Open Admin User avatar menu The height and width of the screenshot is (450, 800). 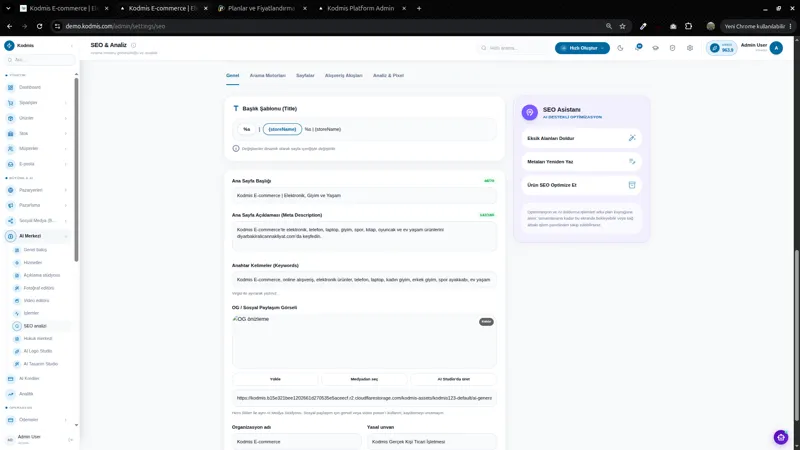click(x=776, y=48)
